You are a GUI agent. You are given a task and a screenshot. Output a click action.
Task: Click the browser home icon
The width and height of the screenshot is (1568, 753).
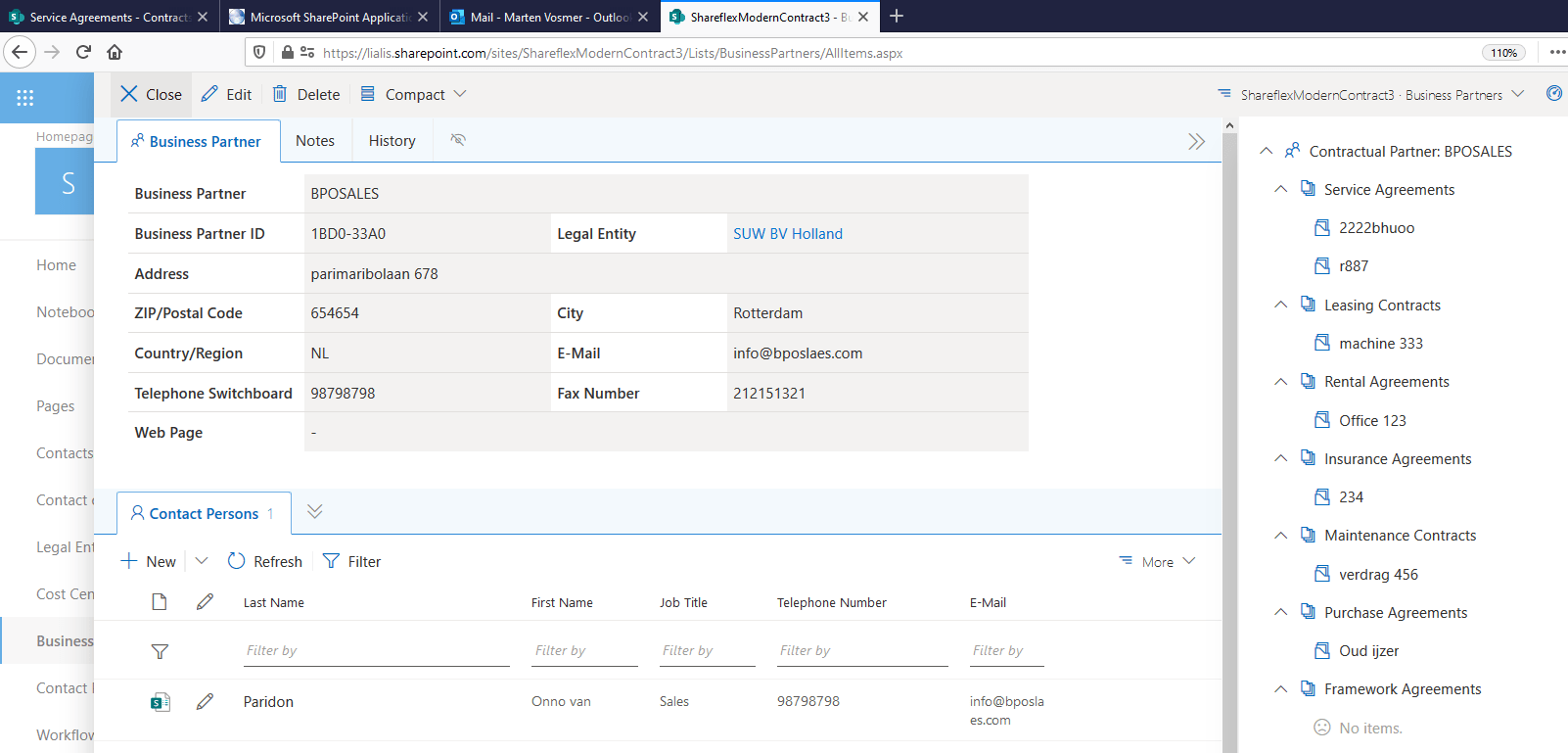(115, 52)
